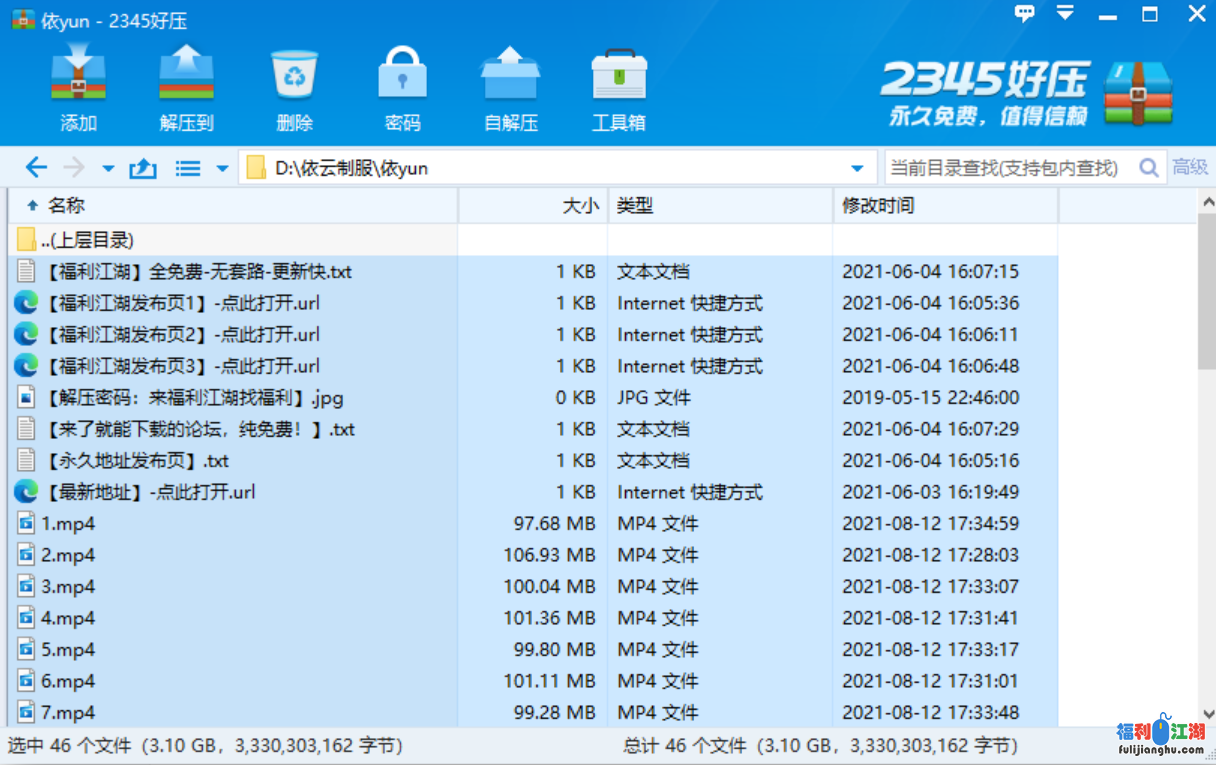Viewport: 1216px width, 765px height.
Task: Go back with the left arrow
Action: 36,168
